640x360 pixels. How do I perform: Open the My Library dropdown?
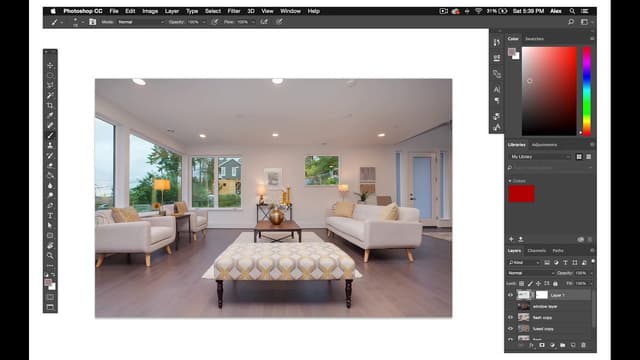540,157
